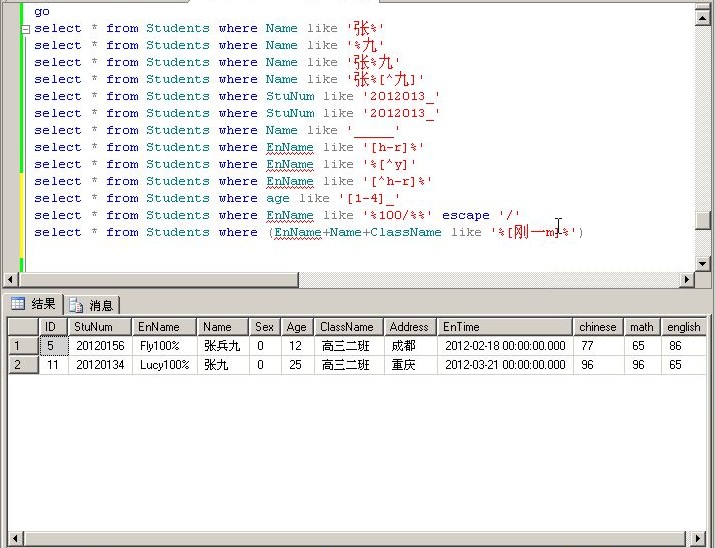Click the Fly100% EnName cell
The image size is (716, 548).
click(164, 346)
